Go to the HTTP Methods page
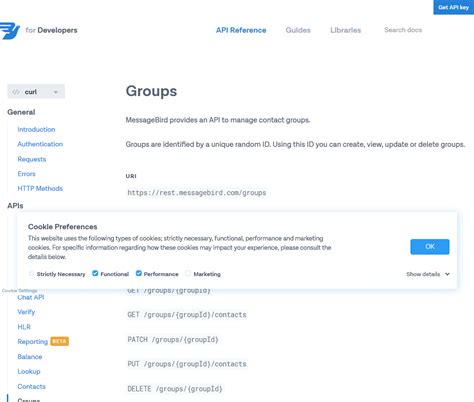Image resolution: width=474 pixels, height=402 pixels. click(x=40, y=188)
